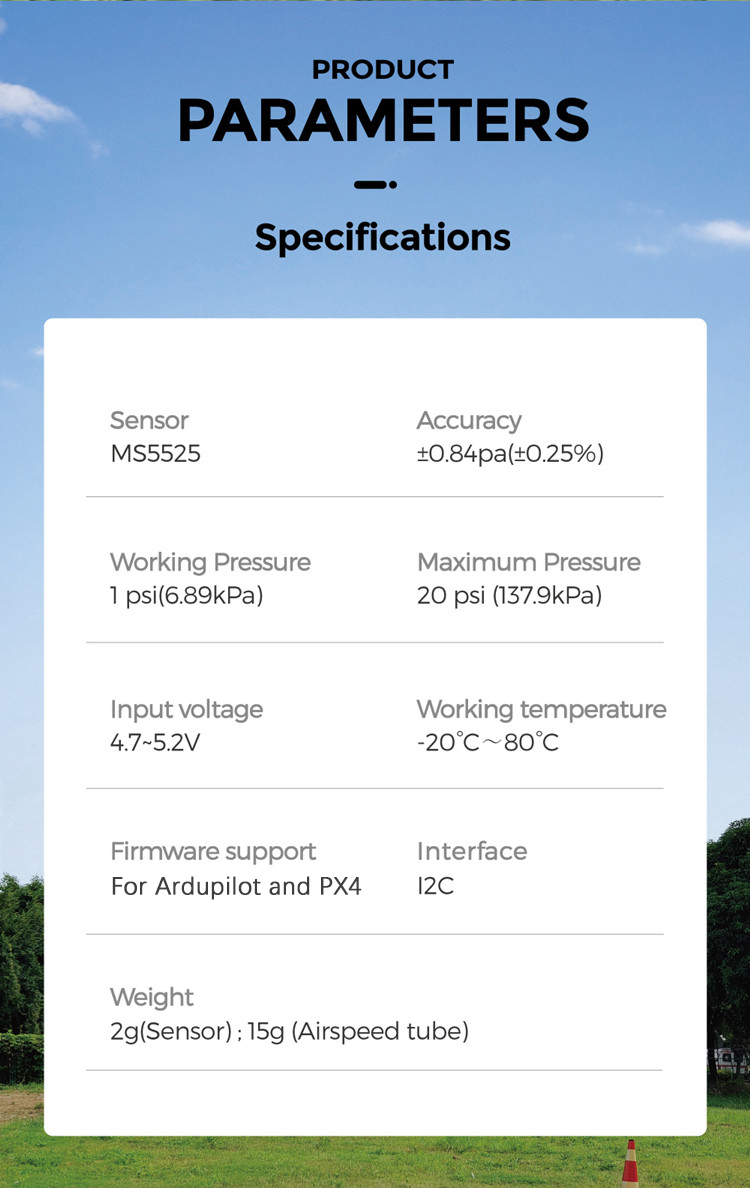Click the Working temperature label
750x1188 pixels.
541,710
